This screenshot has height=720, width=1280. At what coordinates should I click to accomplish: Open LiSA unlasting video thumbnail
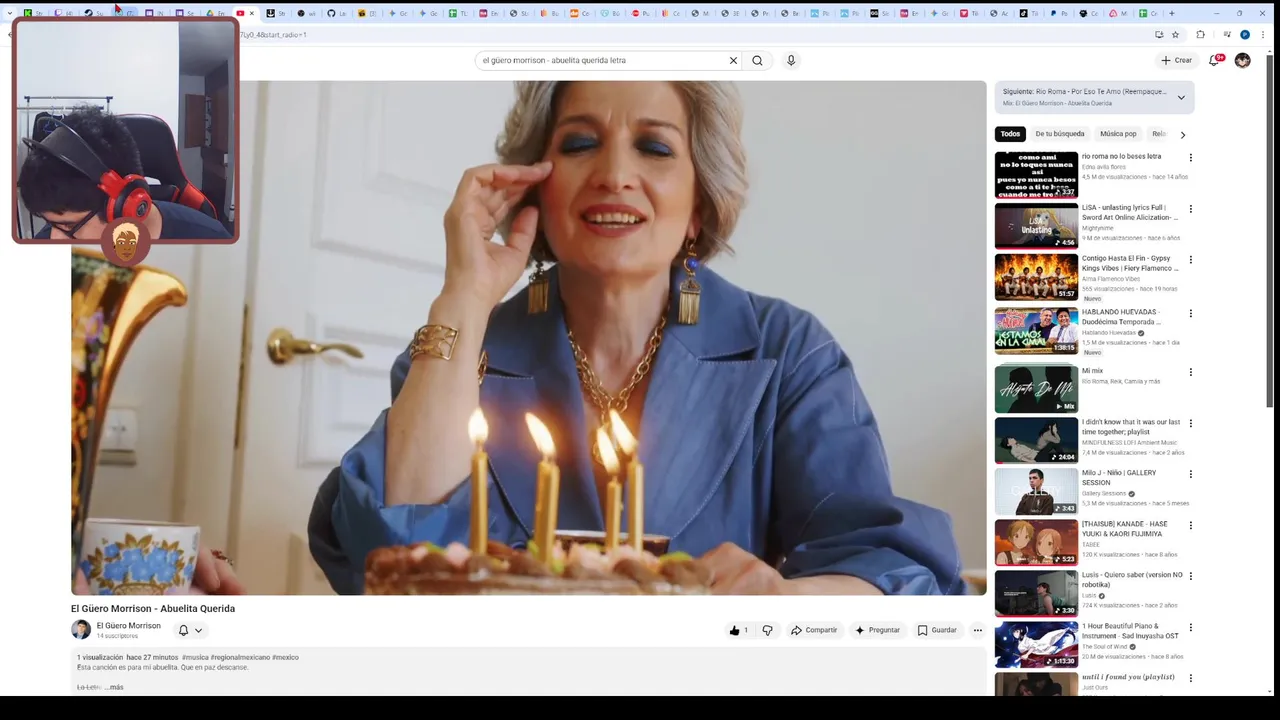1036,226
